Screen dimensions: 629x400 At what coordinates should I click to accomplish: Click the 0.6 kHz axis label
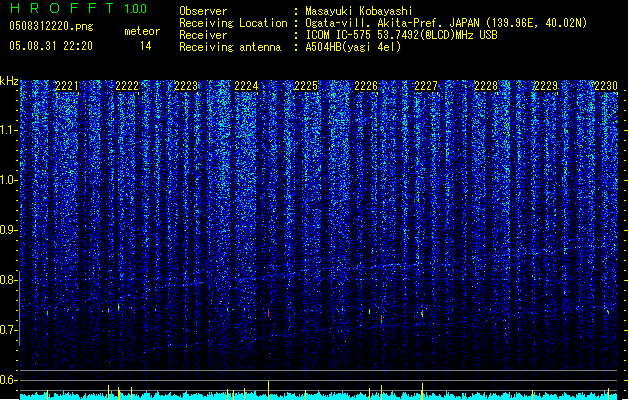pos(9,380)
